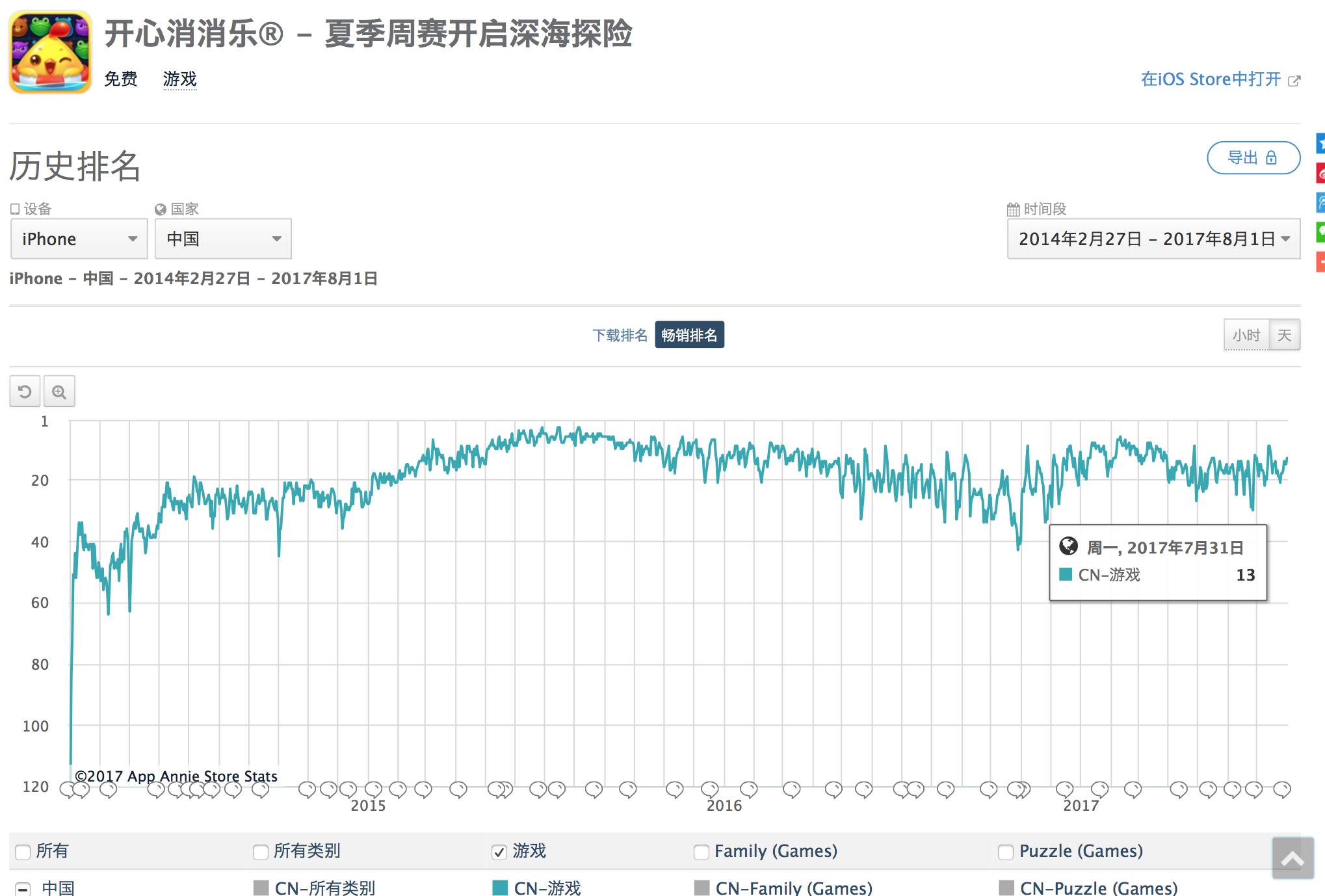Viewport: 1325px width, 896px height.
Task: Open 在iOS Store中打开 link
Action: click(1211, 79)
